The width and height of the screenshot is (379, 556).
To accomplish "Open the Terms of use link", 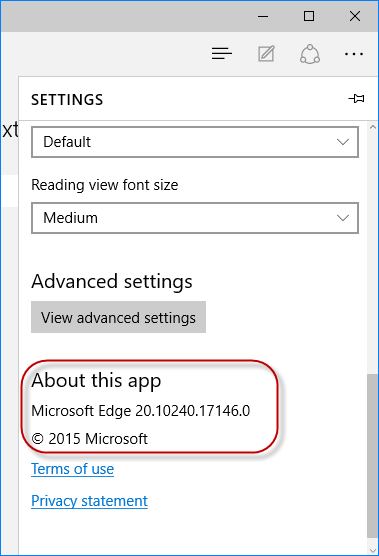I will 73,469.
